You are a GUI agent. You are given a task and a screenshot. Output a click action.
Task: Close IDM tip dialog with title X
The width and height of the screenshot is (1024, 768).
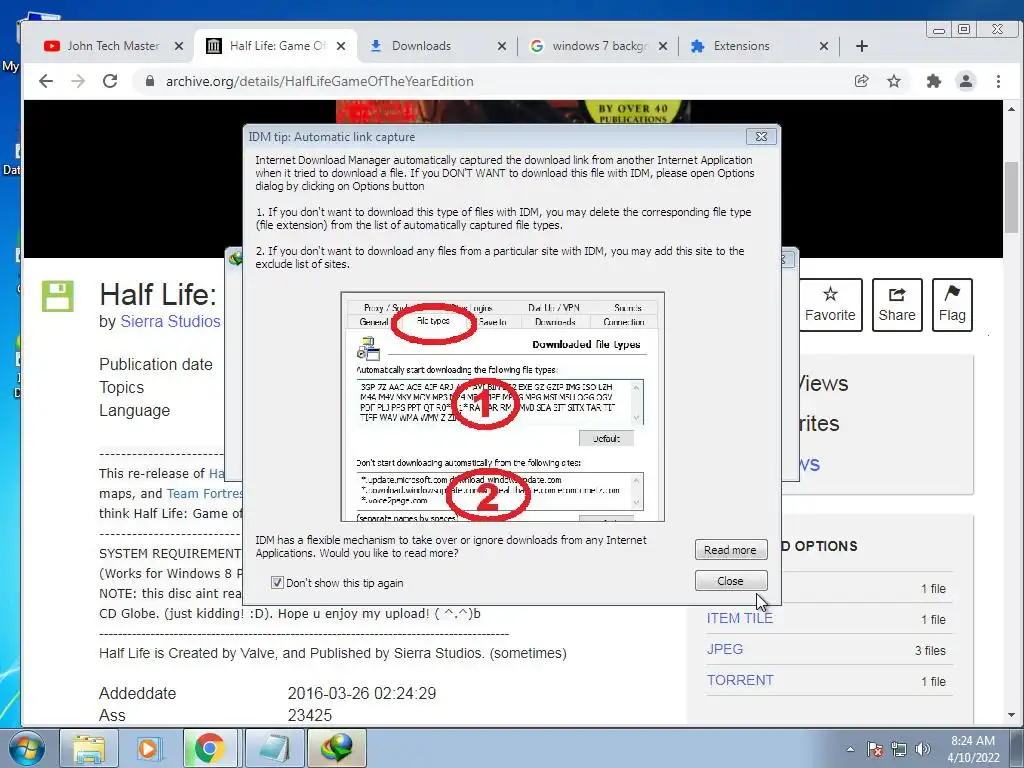tap(761, 136)
